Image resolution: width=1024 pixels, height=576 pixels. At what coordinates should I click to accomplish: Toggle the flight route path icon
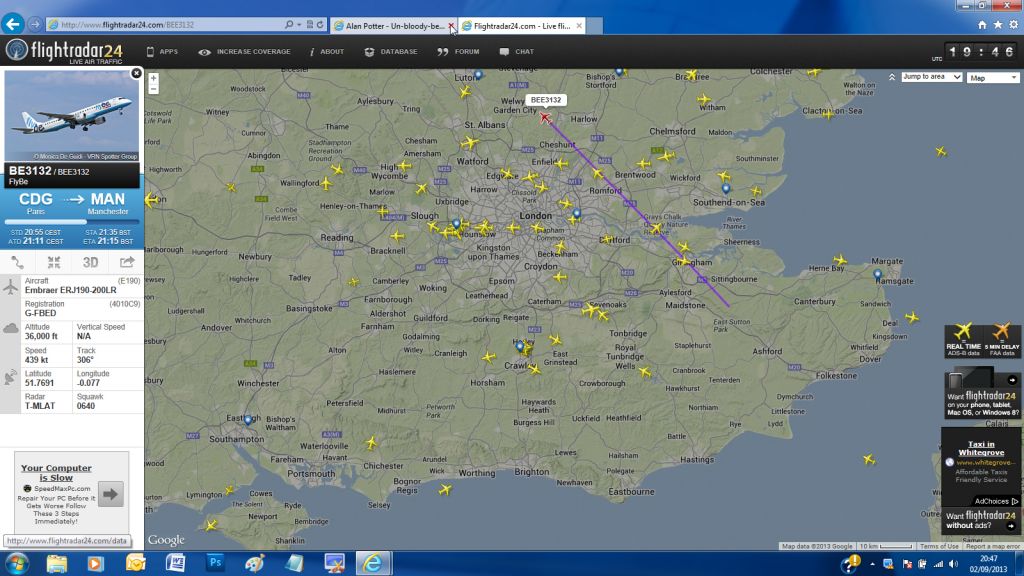(18, 263)
